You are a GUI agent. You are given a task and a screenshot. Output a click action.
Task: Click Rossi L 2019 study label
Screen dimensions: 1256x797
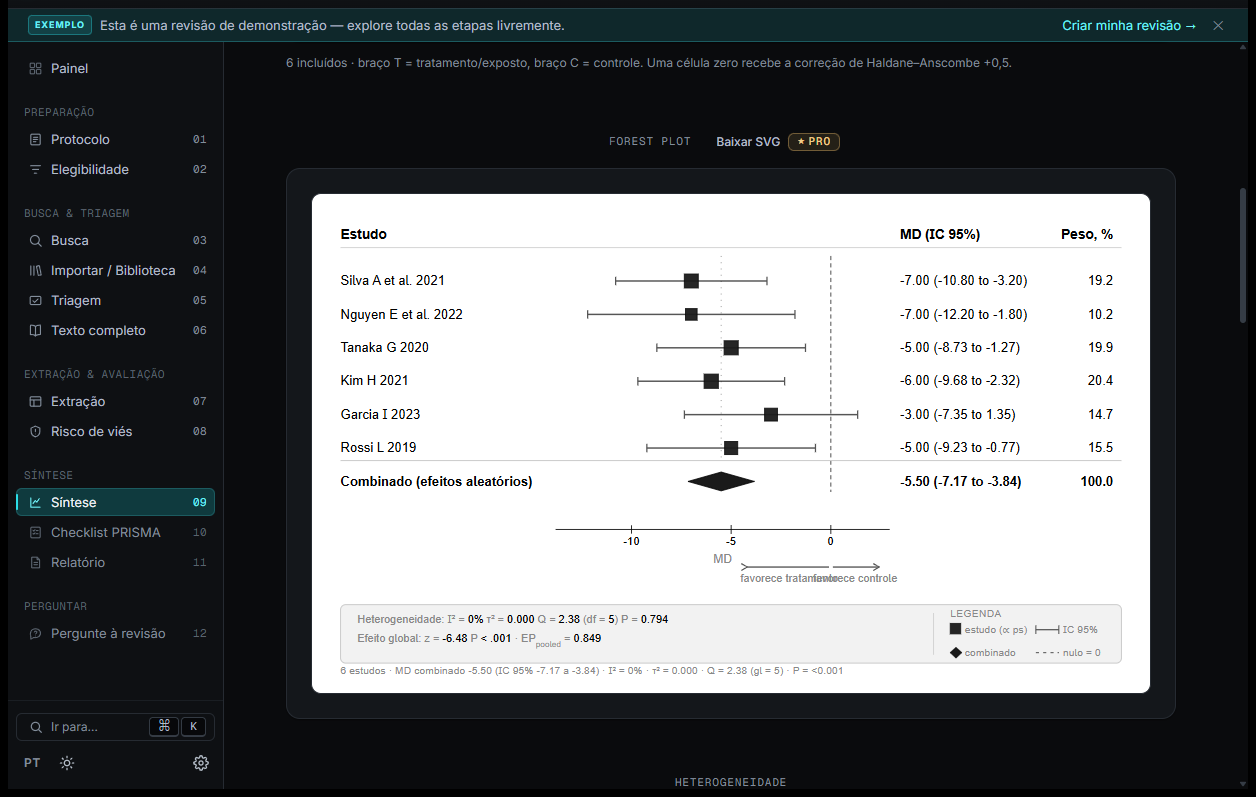[378, 448]
